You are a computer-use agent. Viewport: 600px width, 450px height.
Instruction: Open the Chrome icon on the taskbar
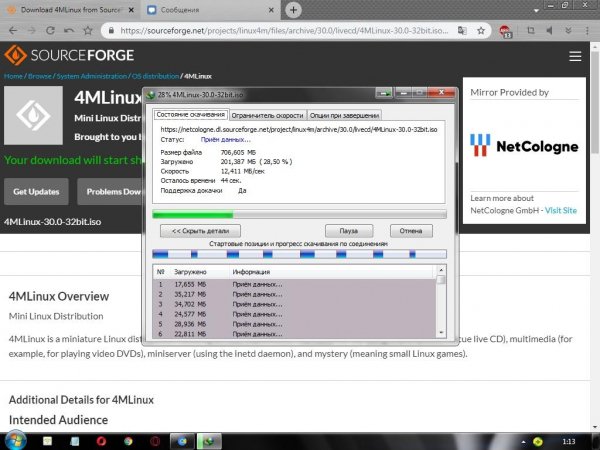[x=128, y=441]
